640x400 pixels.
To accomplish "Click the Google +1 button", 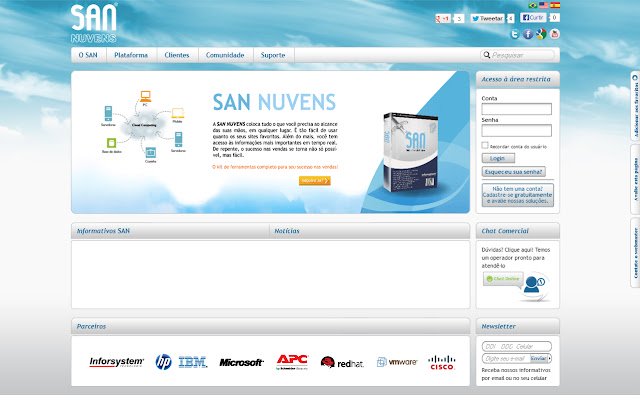I will (x=443, y=18).
